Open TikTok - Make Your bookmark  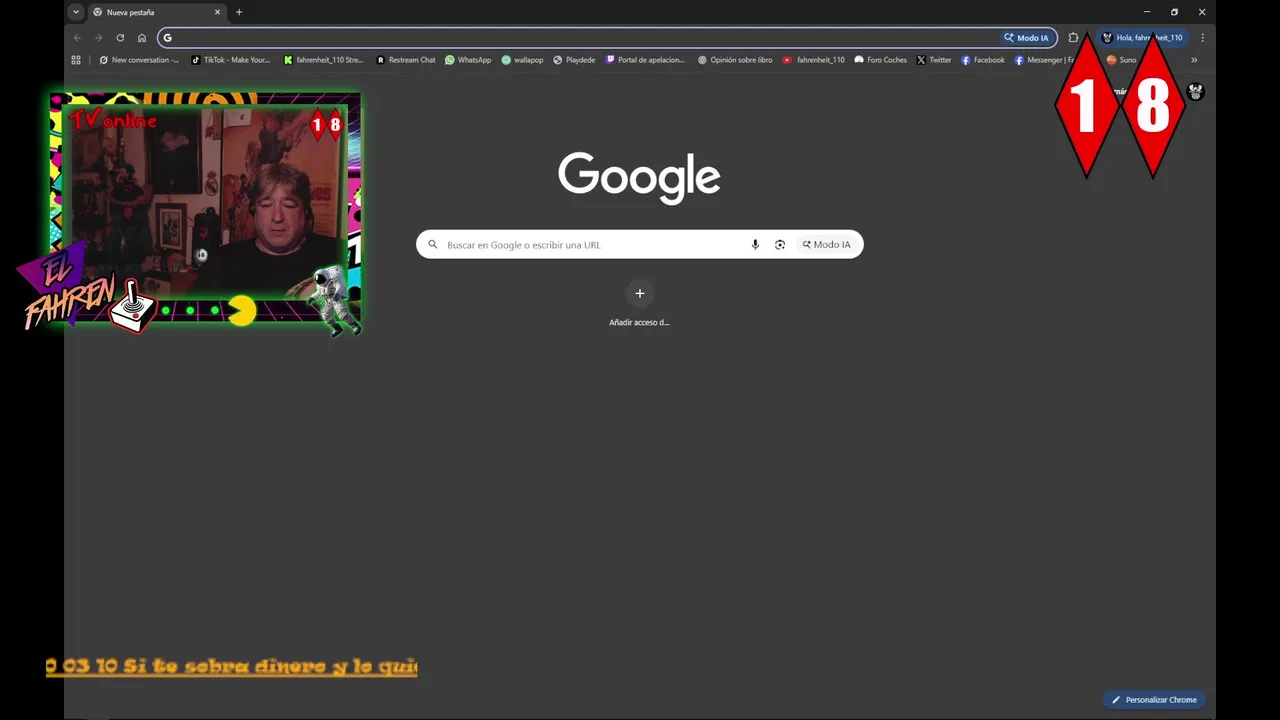tap(231, 60)
